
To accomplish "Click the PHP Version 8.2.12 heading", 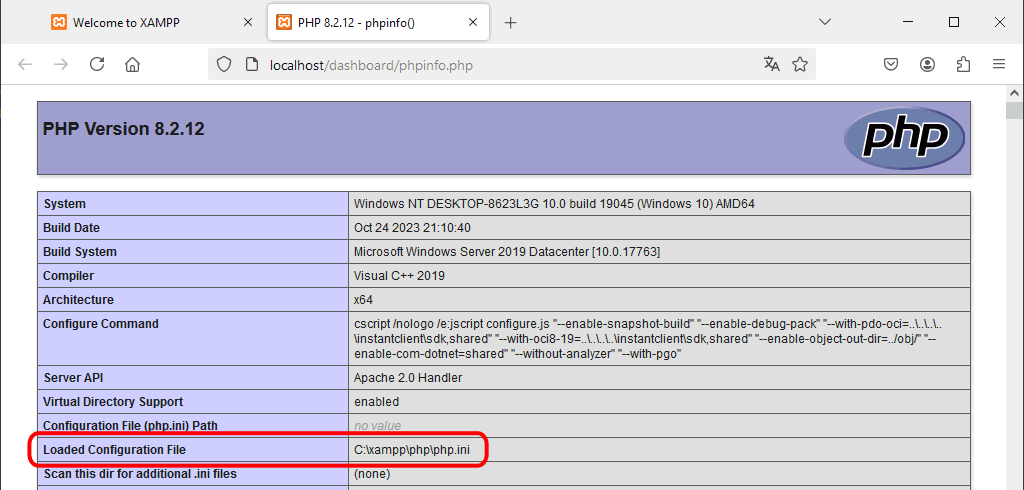I will (x=123, y=129).
